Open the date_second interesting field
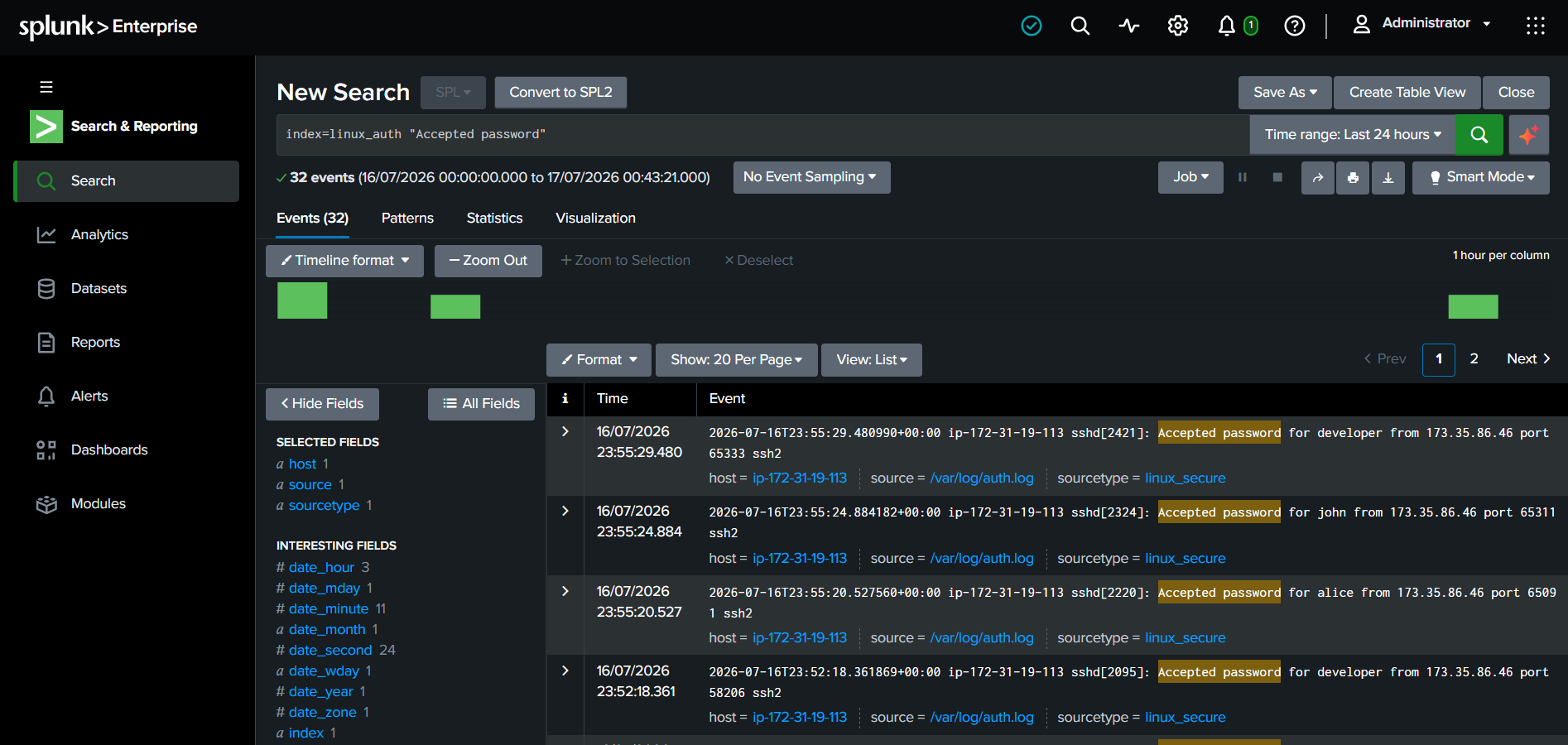 pyautogui.click(x=330, y=651)
